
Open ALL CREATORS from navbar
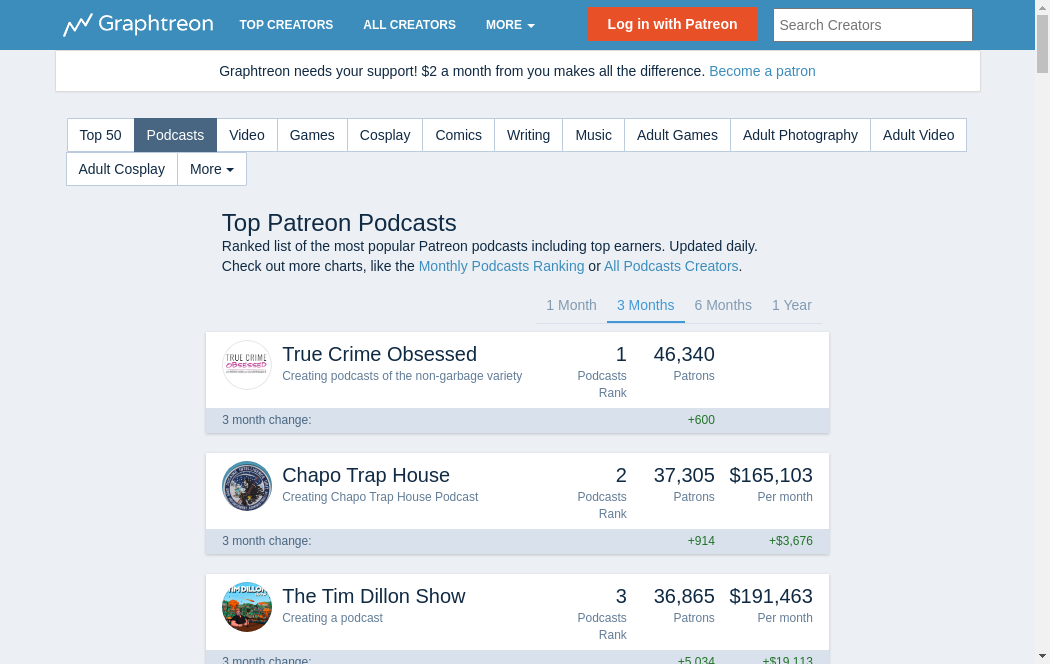pos(409,25)
